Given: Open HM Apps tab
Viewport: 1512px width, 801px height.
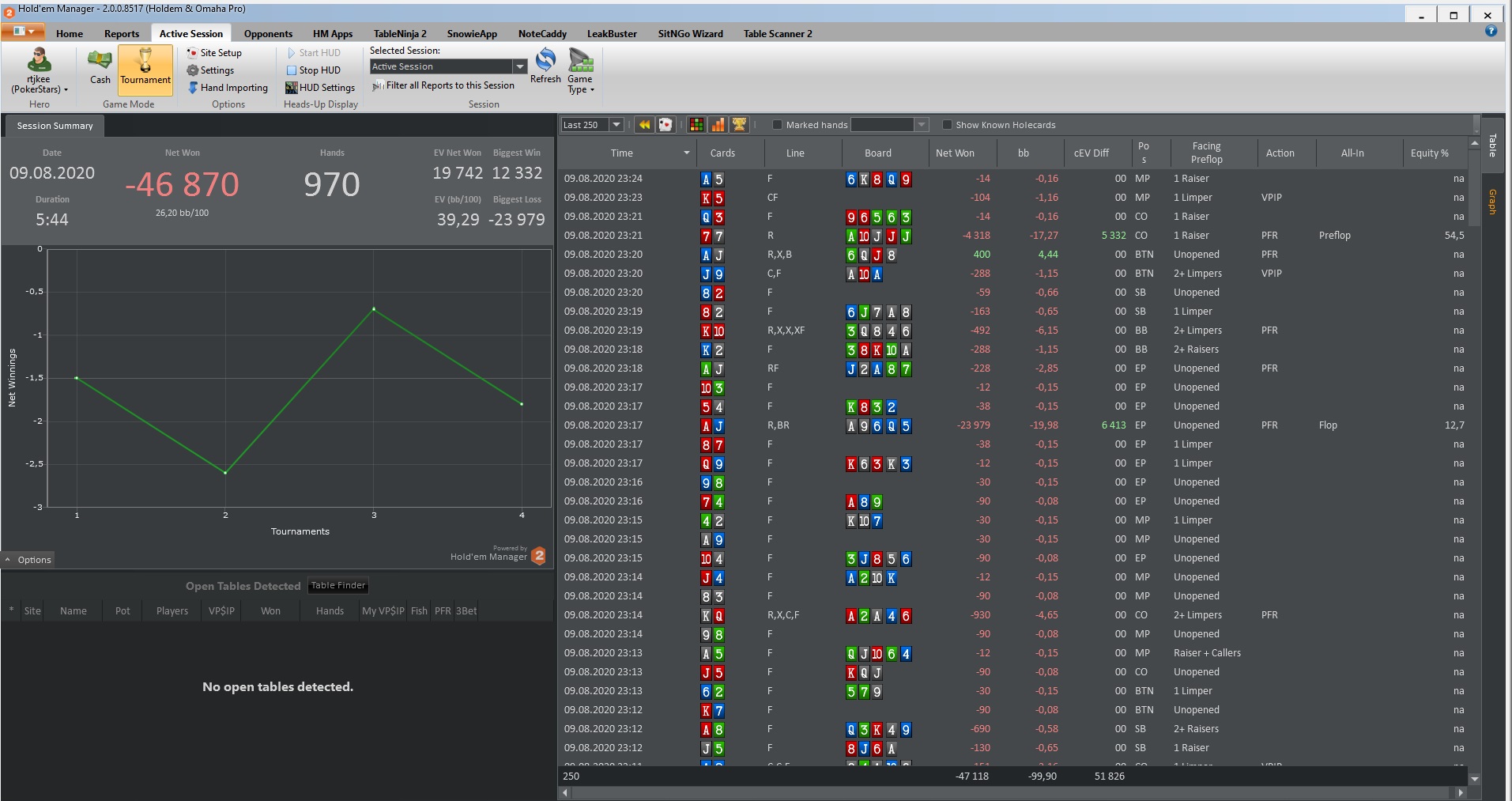Looking at the screenshot, I should (x=333, y=33).
